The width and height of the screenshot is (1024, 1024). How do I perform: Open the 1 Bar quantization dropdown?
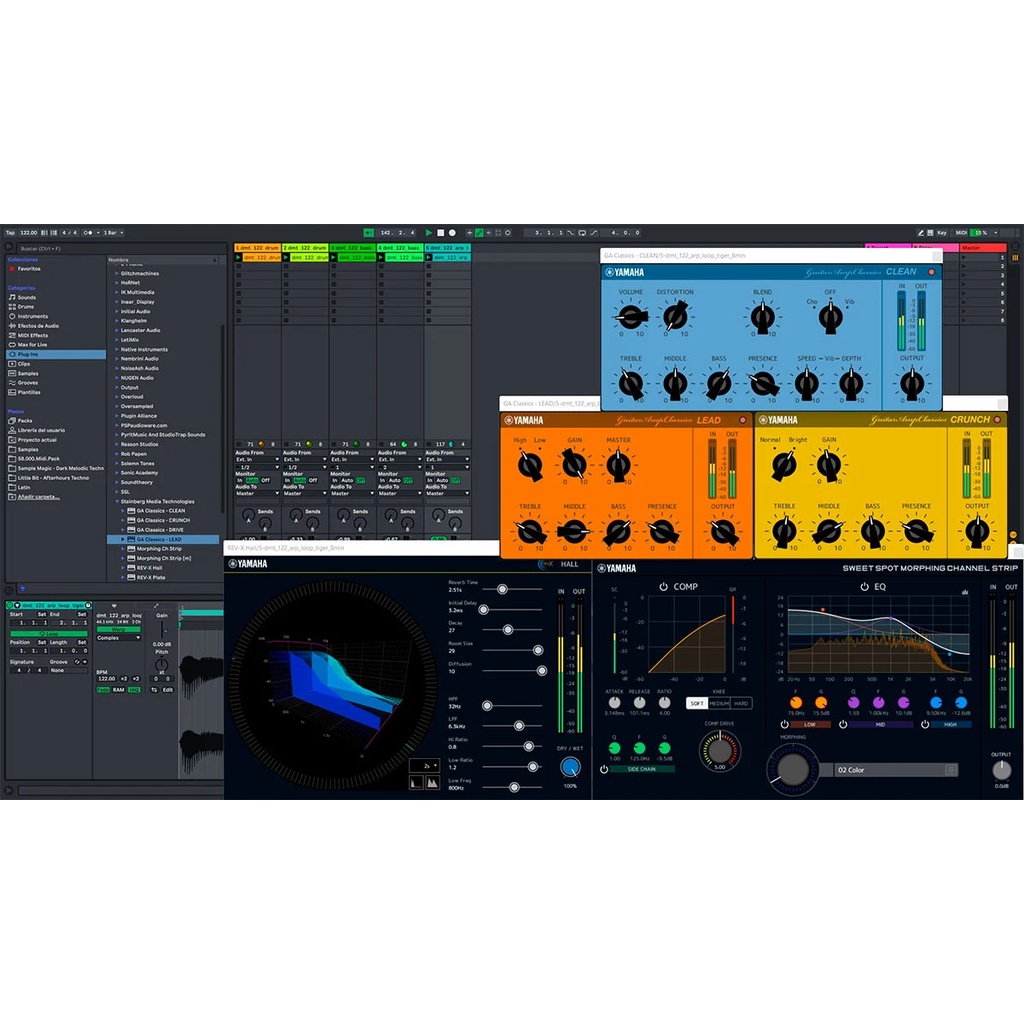(x=112, y=232)
